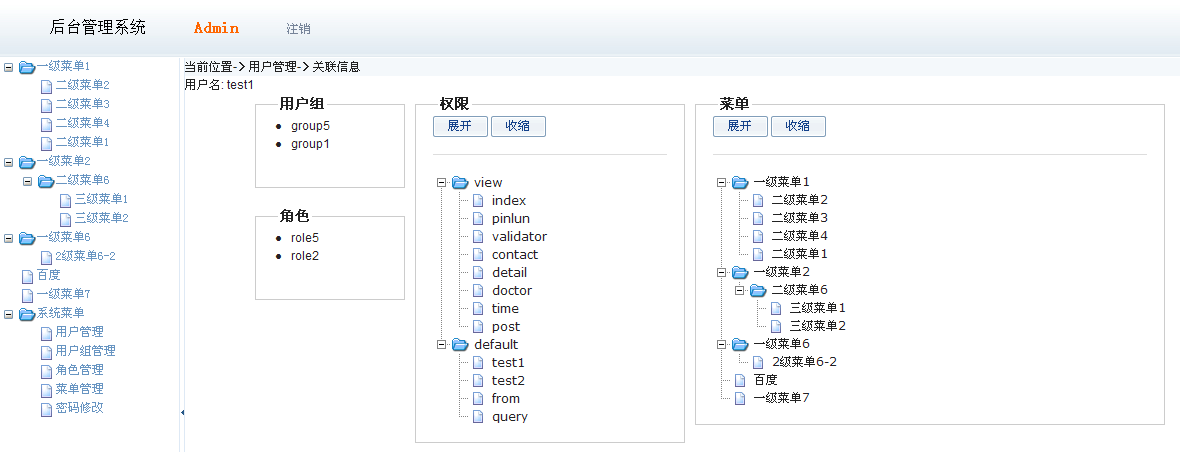Collapse 一级菜单2 in the 菜单 panel
The width and height of the screenshot is (1180, 452).
point(721,272)
